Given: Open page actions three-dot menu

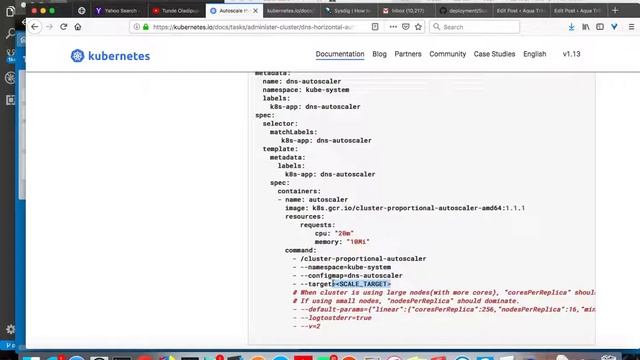Looking at the screenshot, I should [x=393, y=27].
